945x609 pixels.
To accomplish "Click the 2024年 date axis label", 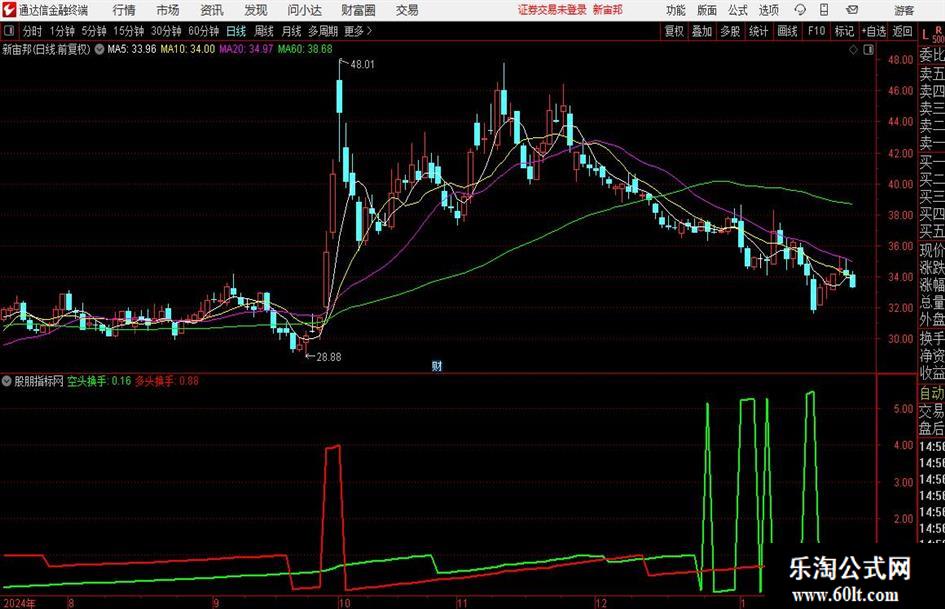I will (x=19, y=603).
